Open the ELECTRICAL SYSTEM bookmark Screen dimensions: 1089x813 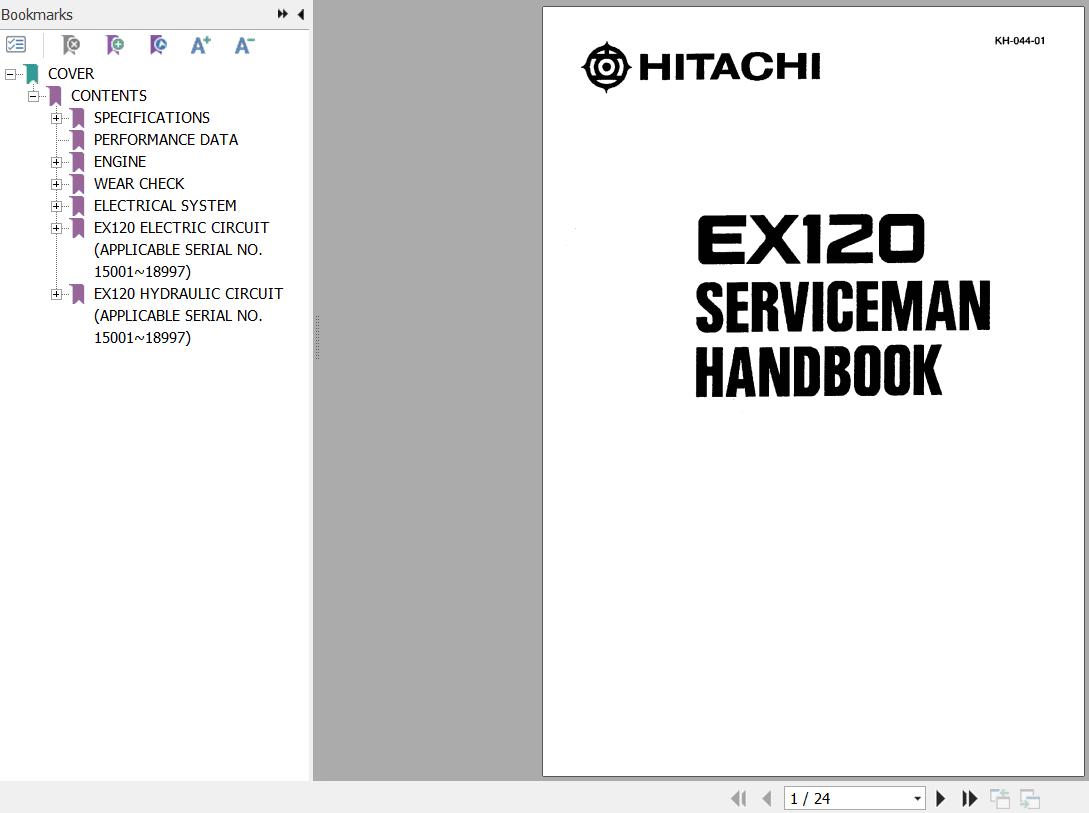pyautogui.click(x=165, y=206)
